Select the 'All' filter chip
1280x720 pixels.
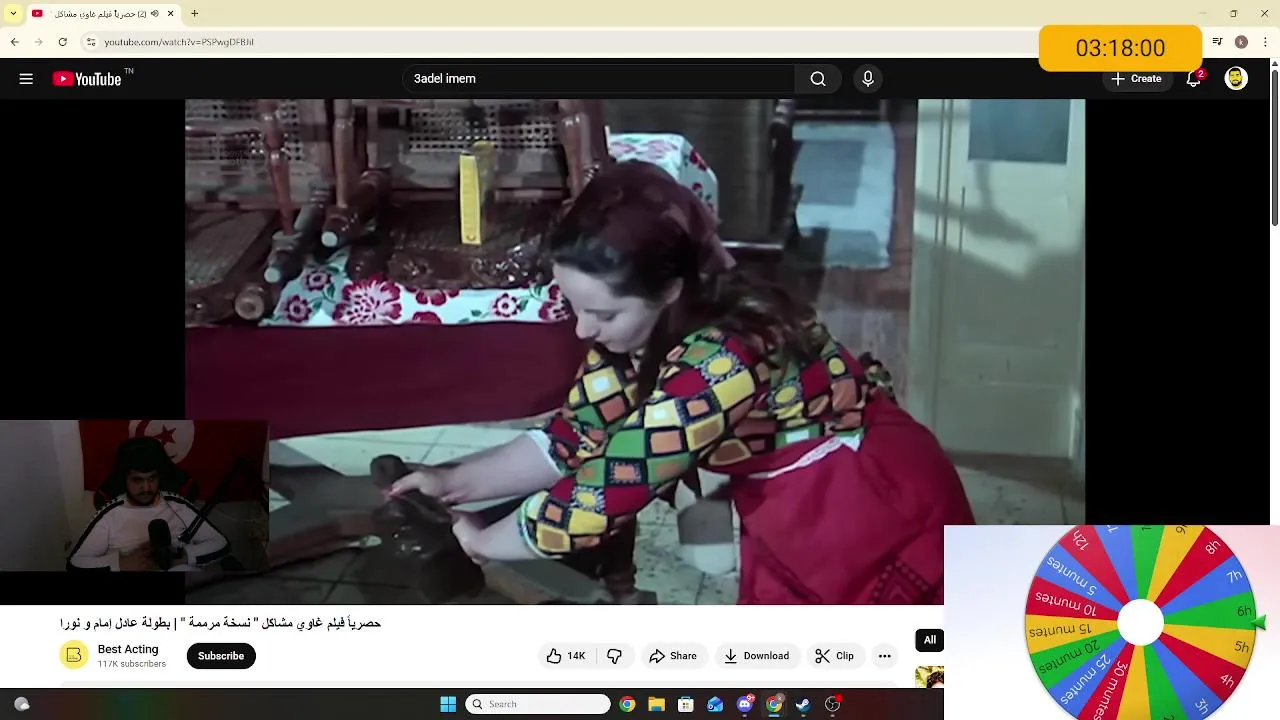point(930,640)
